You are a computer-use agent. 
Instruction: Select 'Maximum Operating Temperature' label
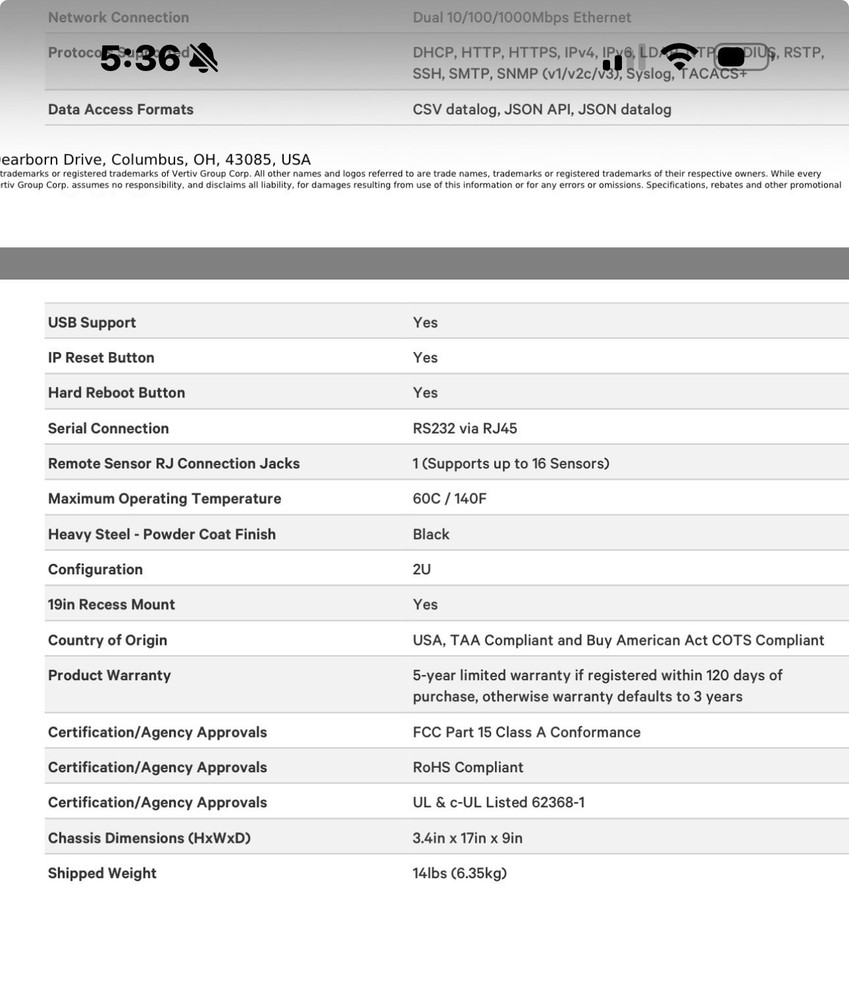pyautogui.click(x=165, y=498)
